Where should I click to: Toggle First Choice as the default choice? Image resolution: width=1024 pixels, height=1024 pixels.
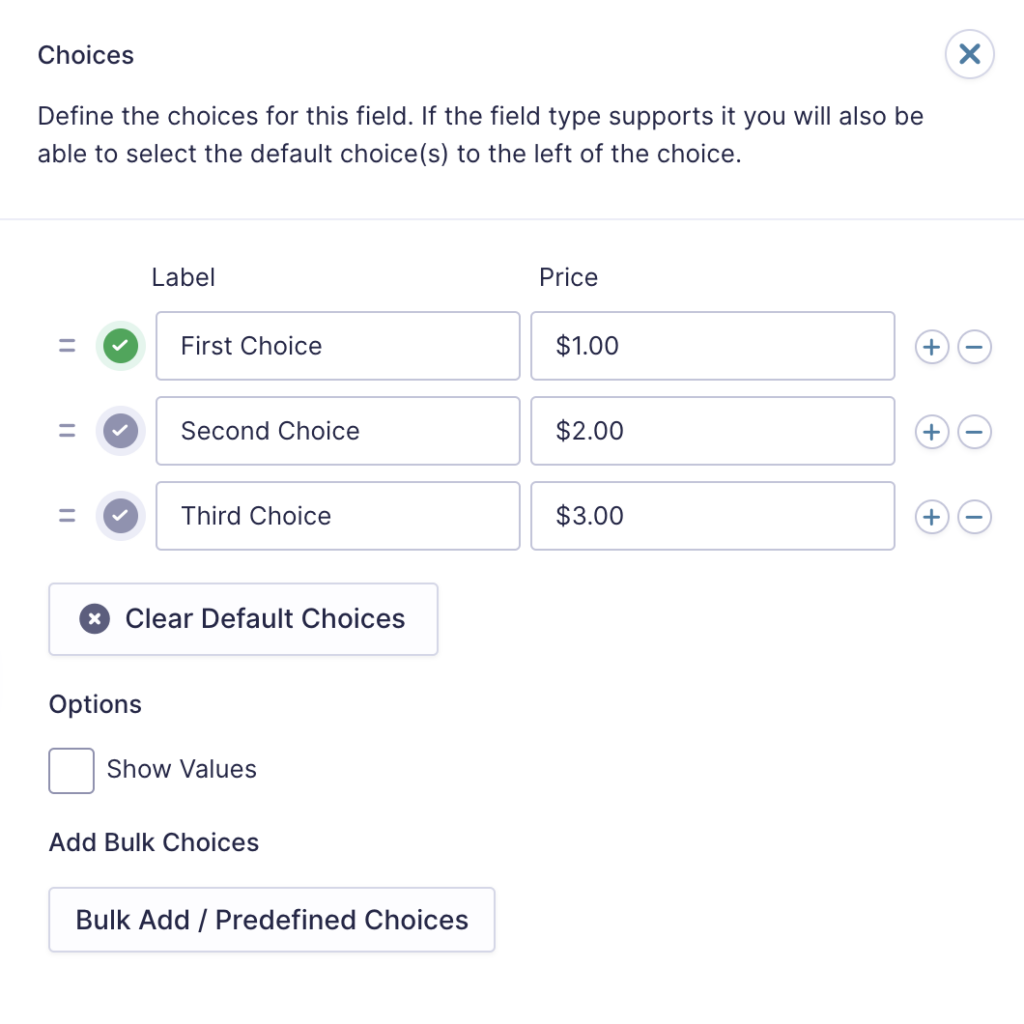click(x=120, y=346)
